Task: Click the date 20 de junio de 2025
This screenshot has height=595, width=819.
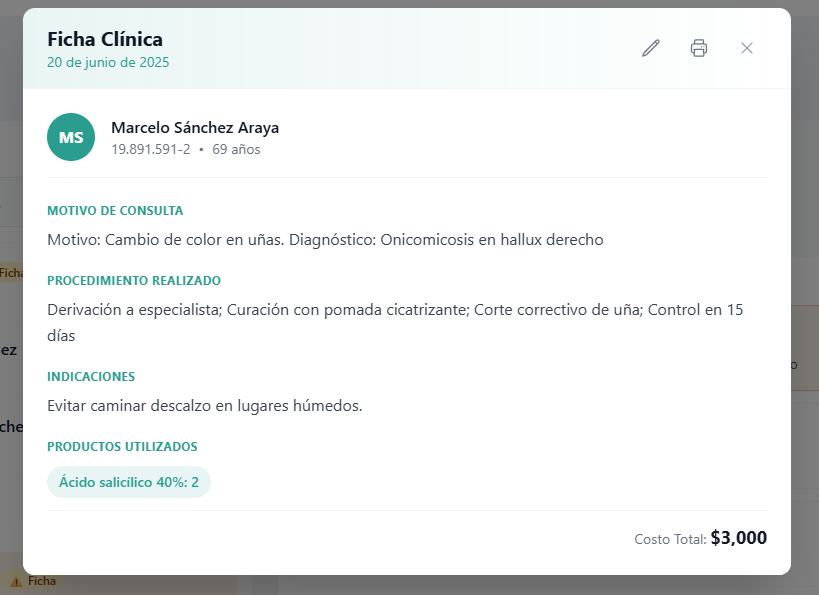Action: [108, 62]
